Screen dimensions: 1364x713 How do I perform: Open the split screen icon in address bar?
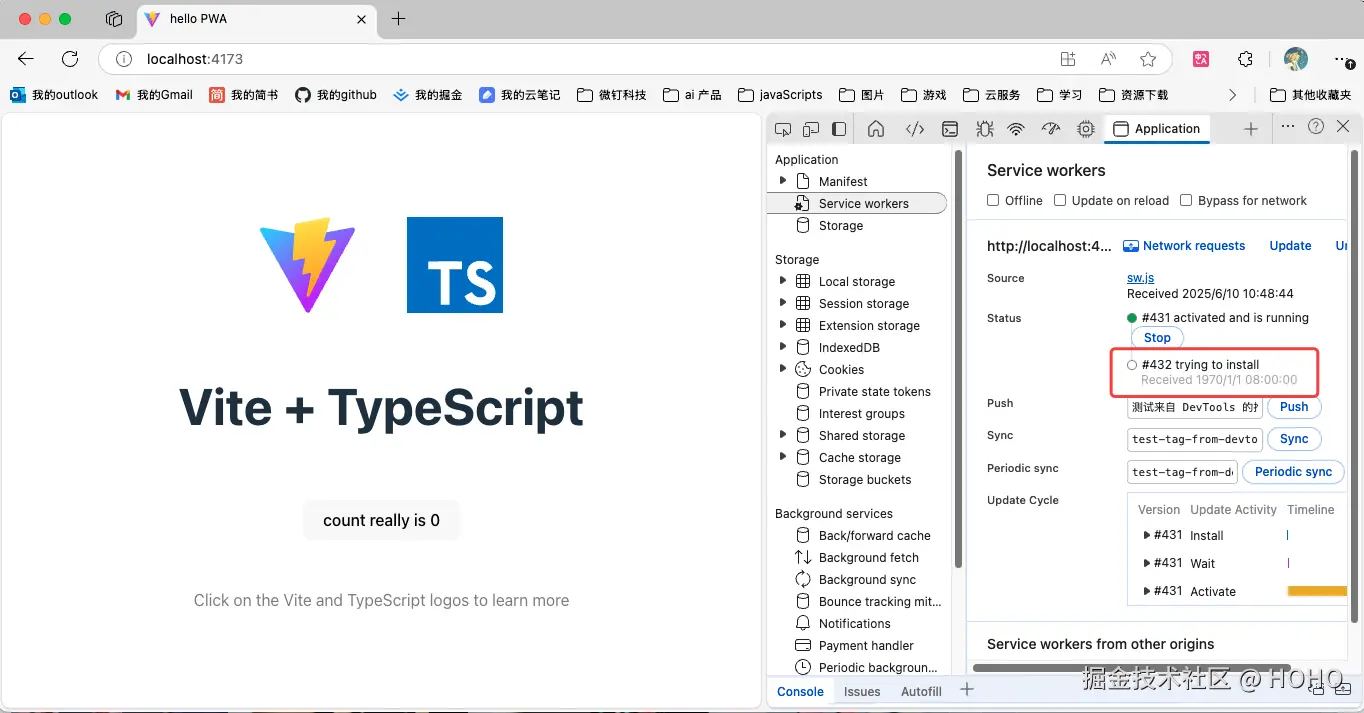click(1068, 59)
